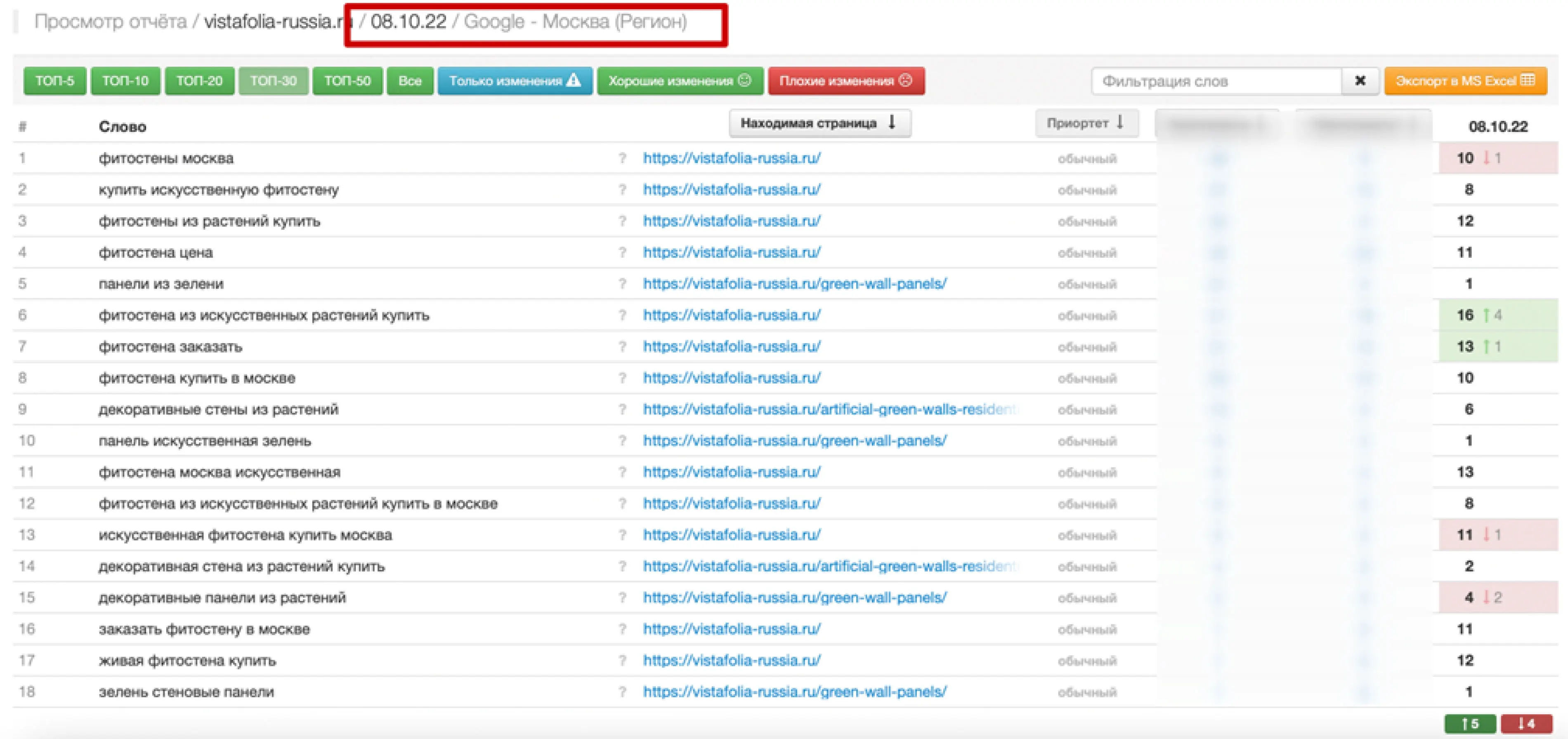The width and height of the screenshot is (1568, 739).
Task: Click question mark for заказать фитостену в москве
Action: click(x=622, y=630)
